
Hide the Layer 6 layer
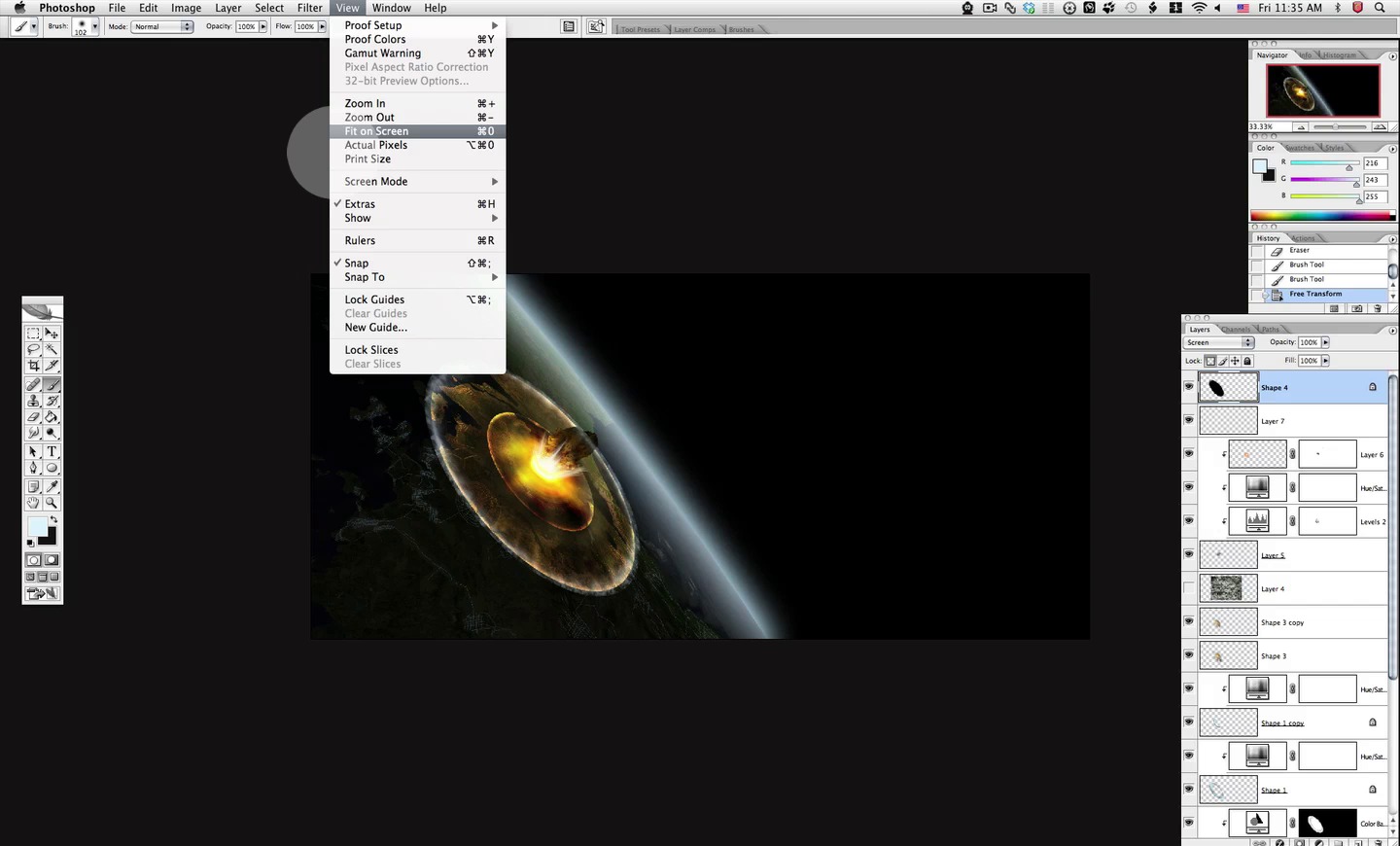[x=1188, y=453]
